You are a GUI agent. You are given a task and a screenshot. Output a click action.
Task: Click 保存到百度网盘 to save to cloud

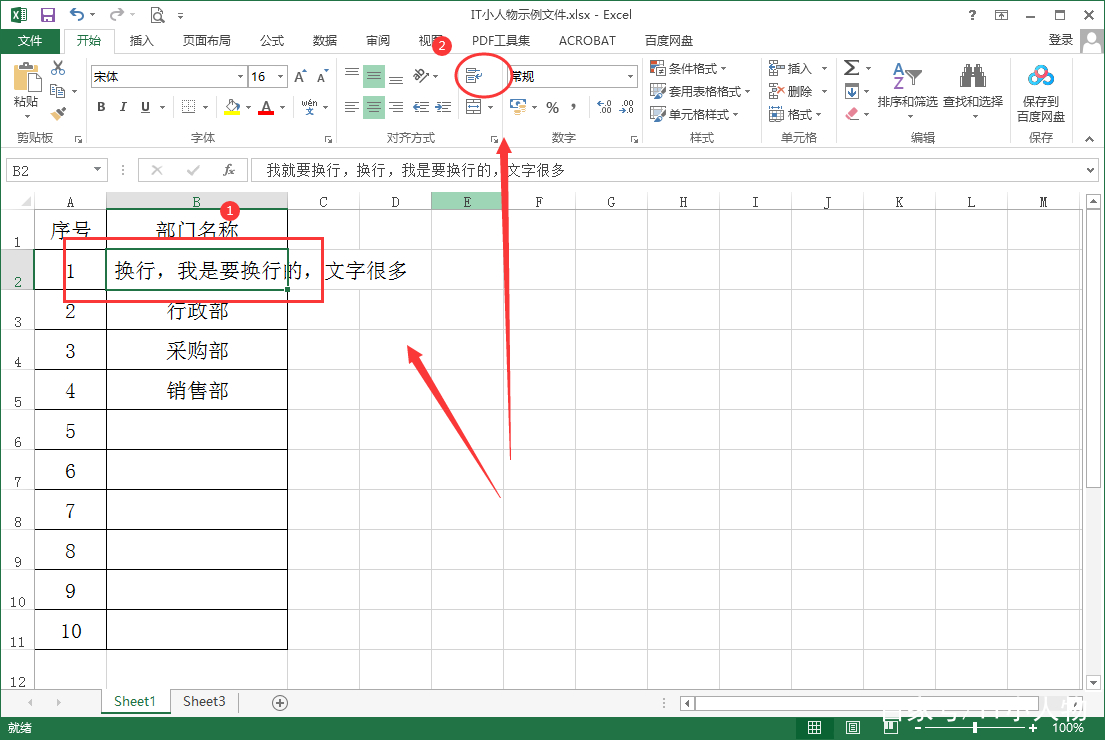click(1041, 90)
